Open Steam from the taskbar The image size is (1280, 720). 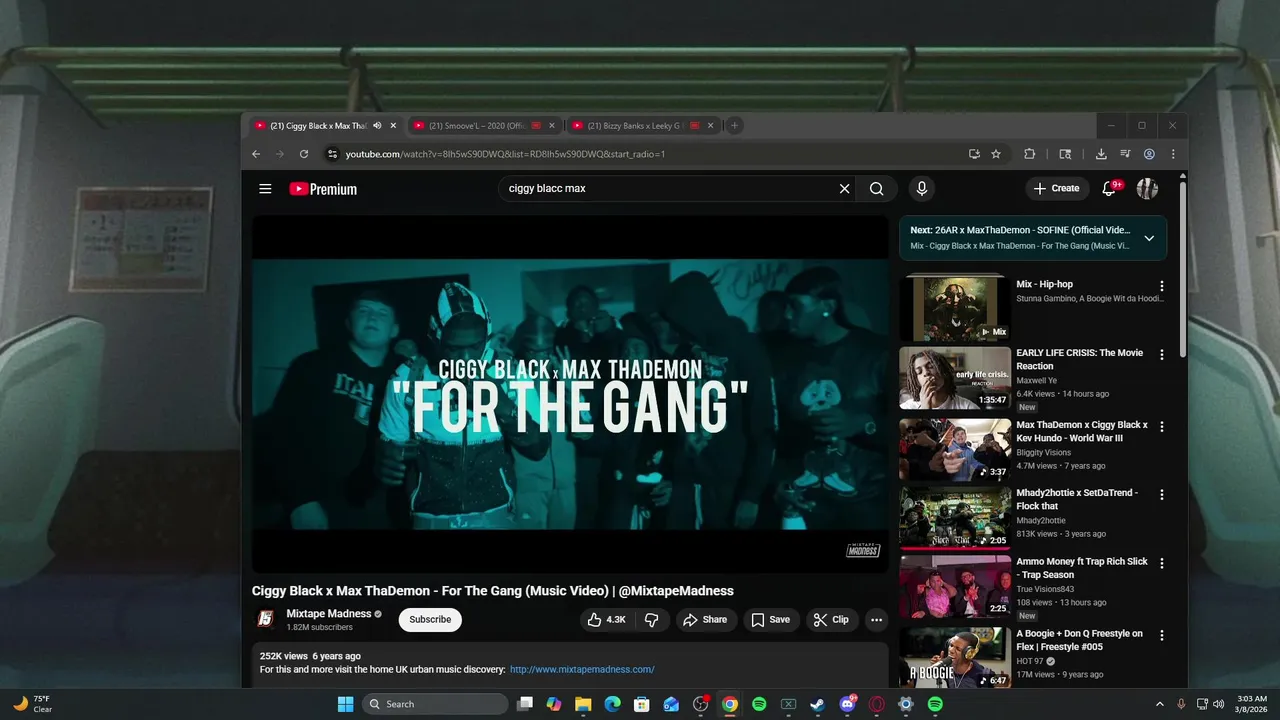coord(817,704)
